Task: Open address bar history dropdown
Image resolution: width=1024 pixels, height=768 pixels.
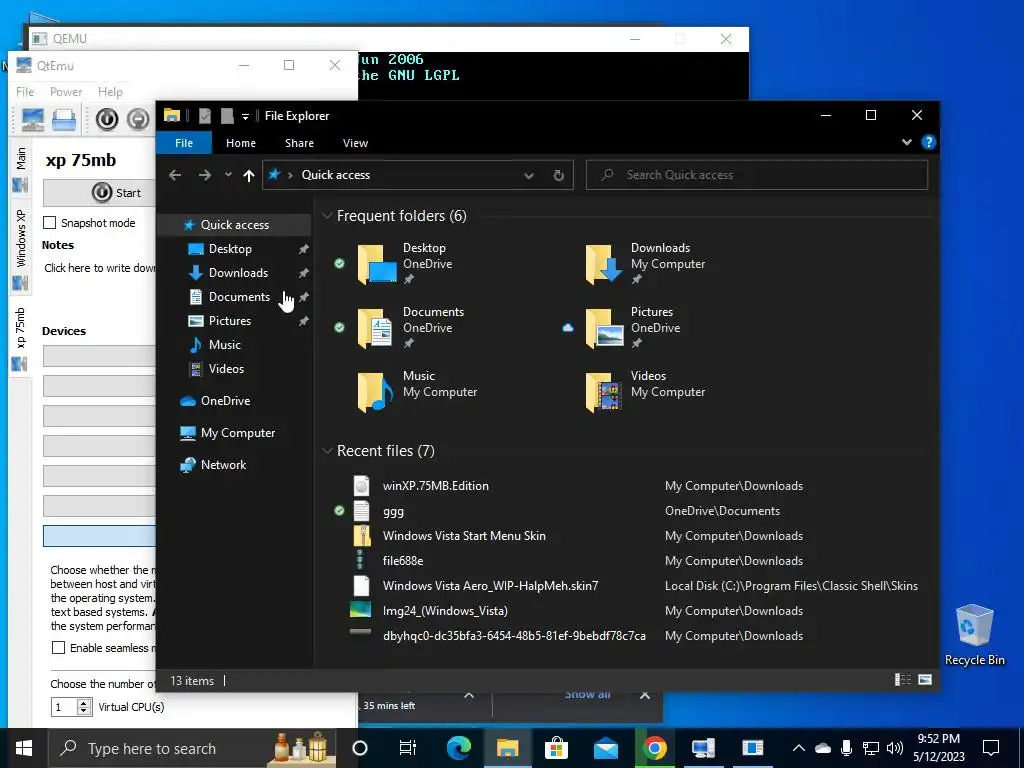Action: 528,175
